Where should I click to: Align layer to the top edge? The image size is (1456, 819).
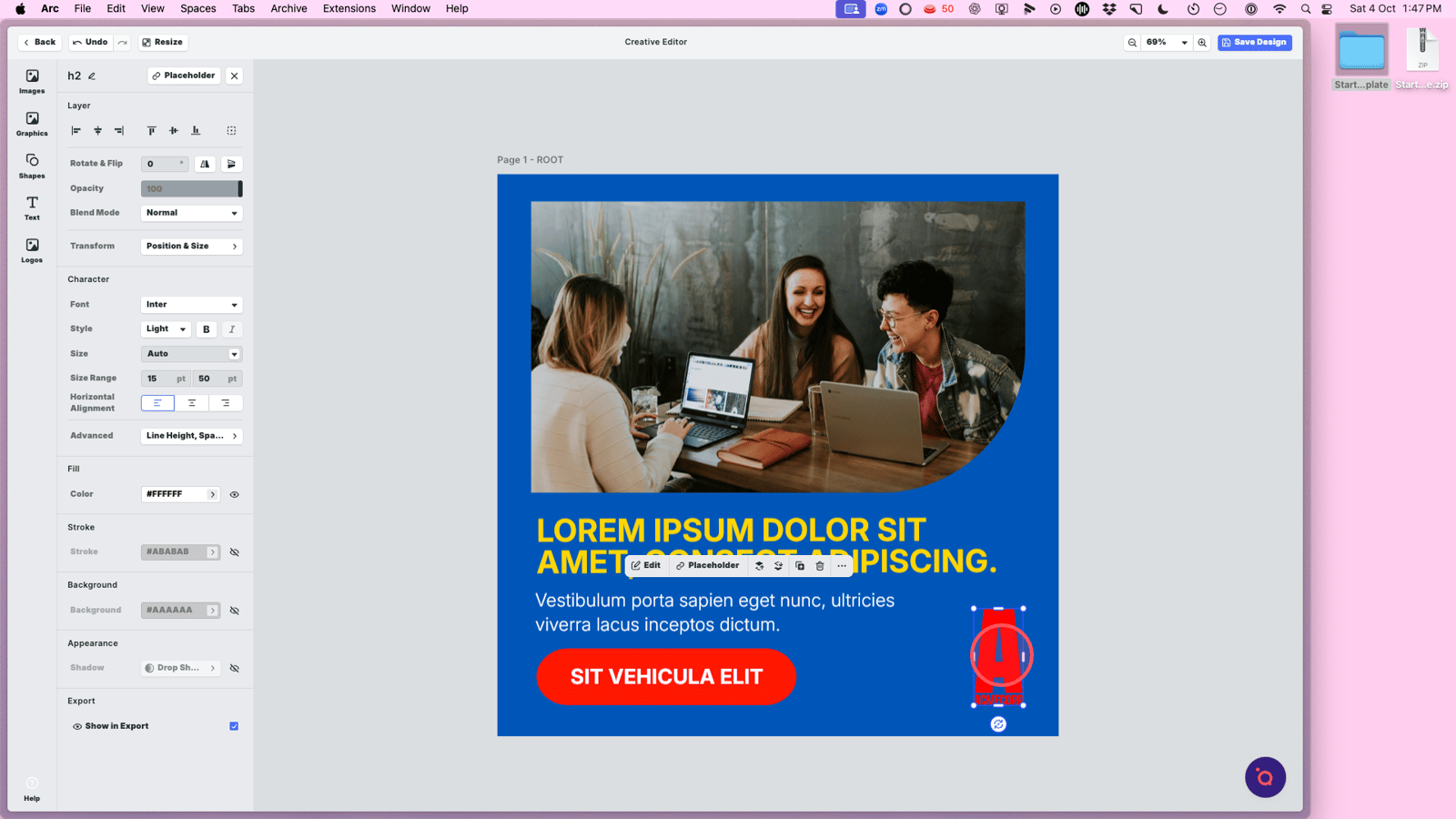pos(151,131)
